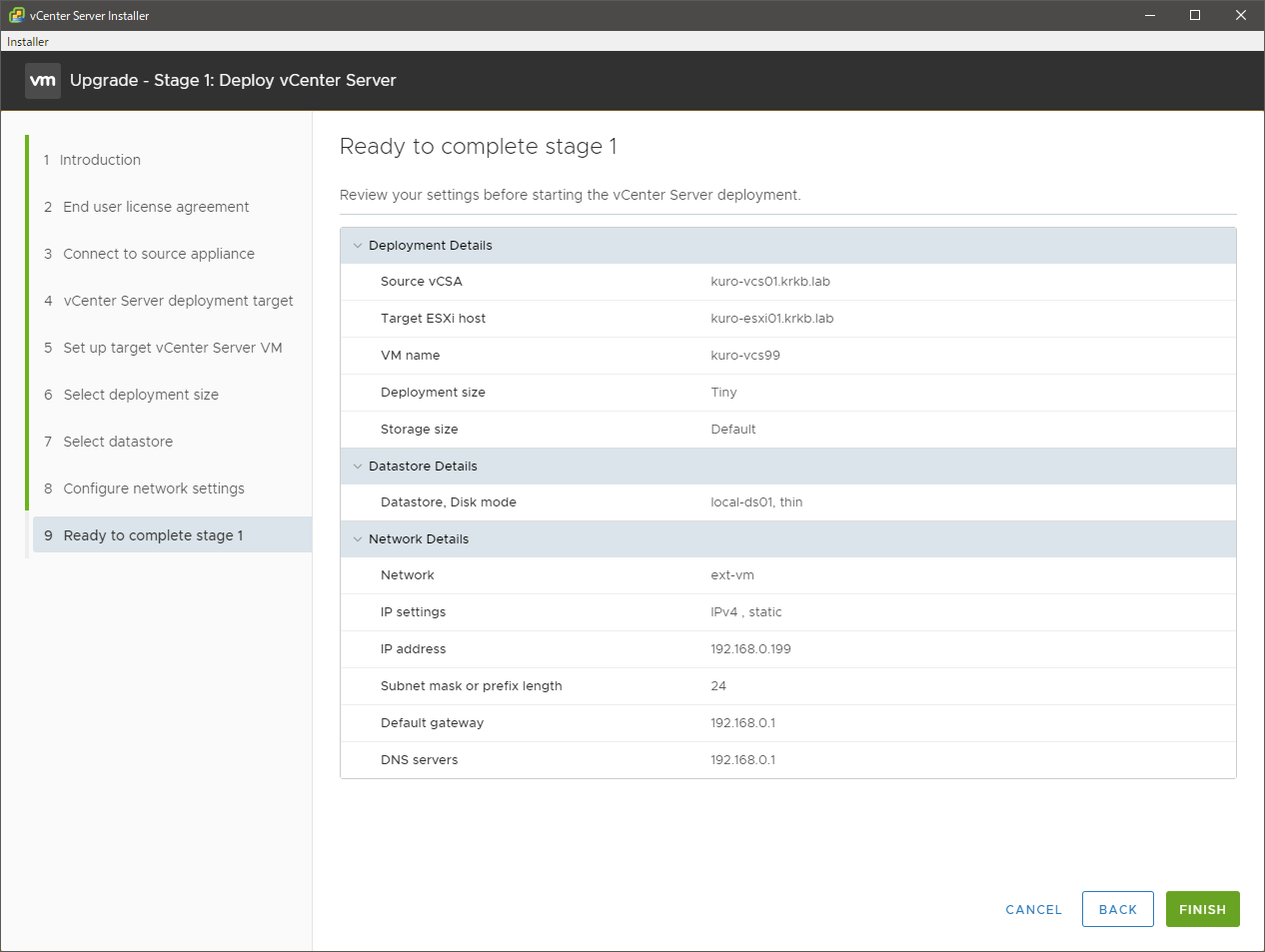Select Ready to complete stage 1 step
Screen dimensions: 1265x952
pyautogui.click(x=153, y=535)
